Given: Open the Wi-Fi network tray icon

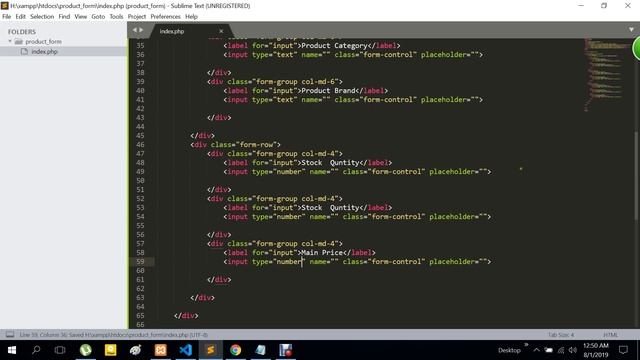Looking at the screenshot, I should point(561,350).
